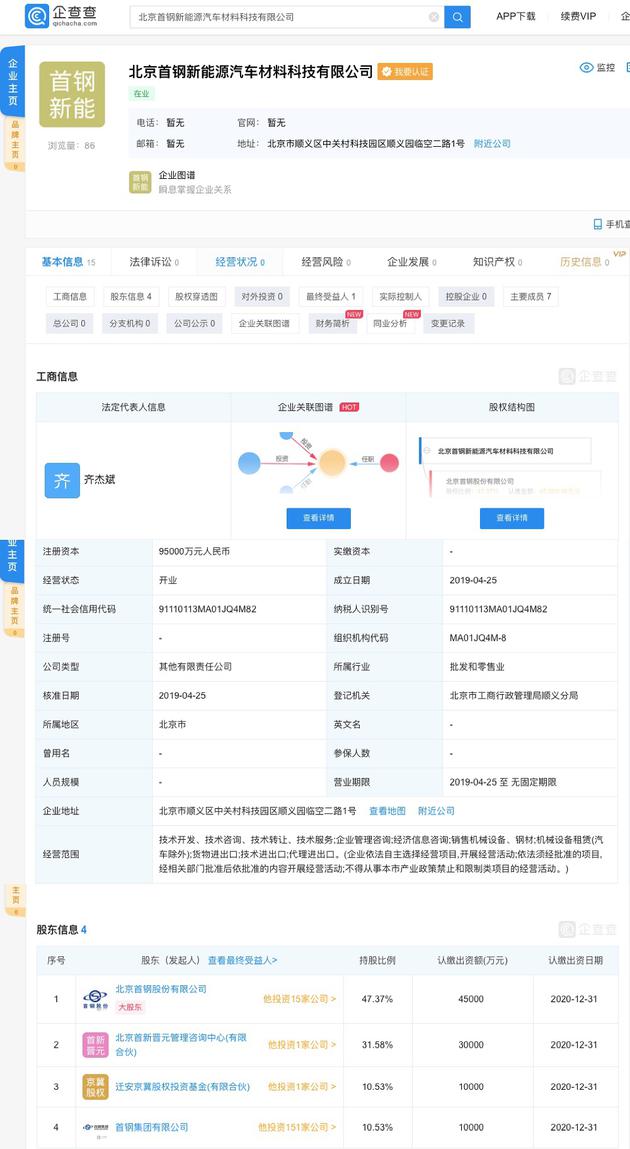Select 实际控制人 sub-tab
The image size is (630, 1149).
coord(401,297)
